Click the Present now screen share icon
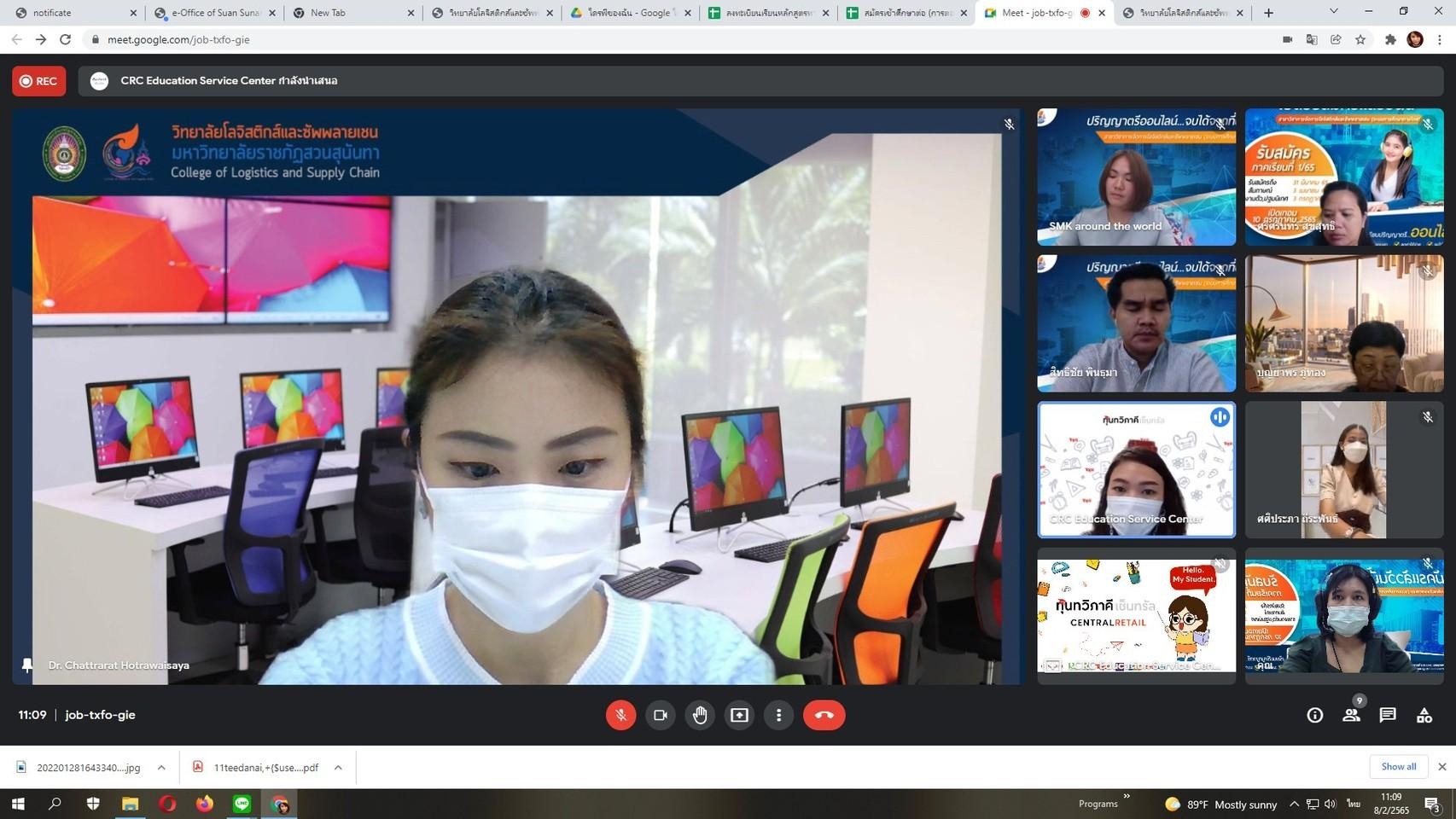 [739, 715]
